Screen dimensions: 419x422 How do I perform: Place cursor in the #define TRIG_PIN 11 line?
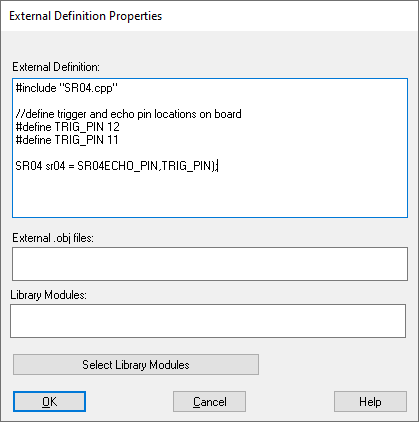(x=67, y=140)
